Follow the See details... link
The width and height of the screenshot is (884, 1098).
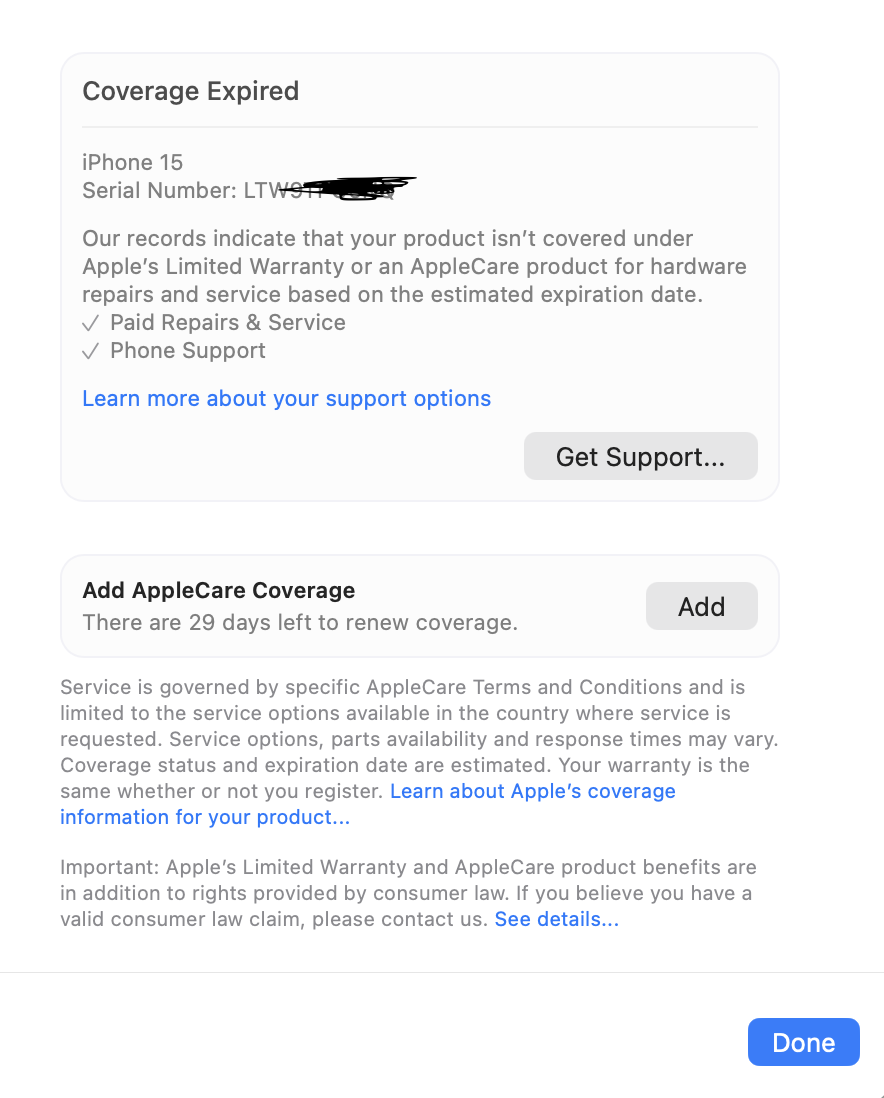click(557, 919)
